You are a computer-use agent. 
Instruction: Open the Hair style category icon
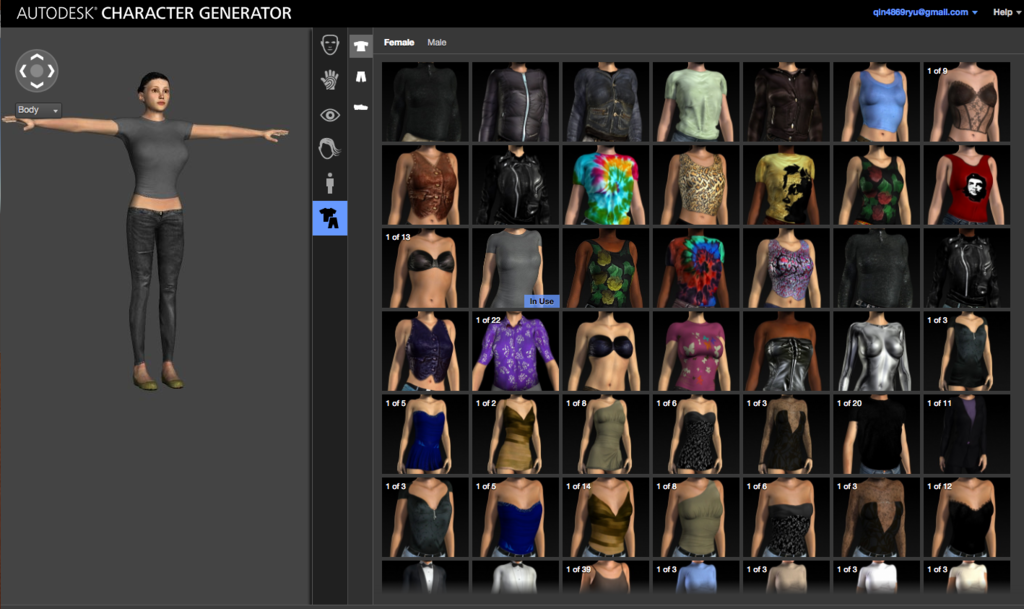pos(330,149)
